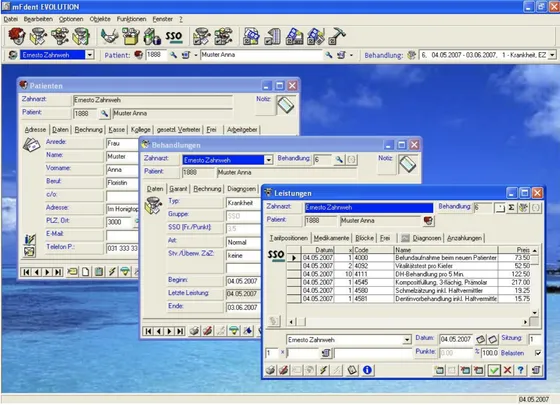Click price cell 122.50 in Leistungen table
Image resolution: width=560 pixels, height=405 pixels.
pyautogui.click(x=515, y=274)
